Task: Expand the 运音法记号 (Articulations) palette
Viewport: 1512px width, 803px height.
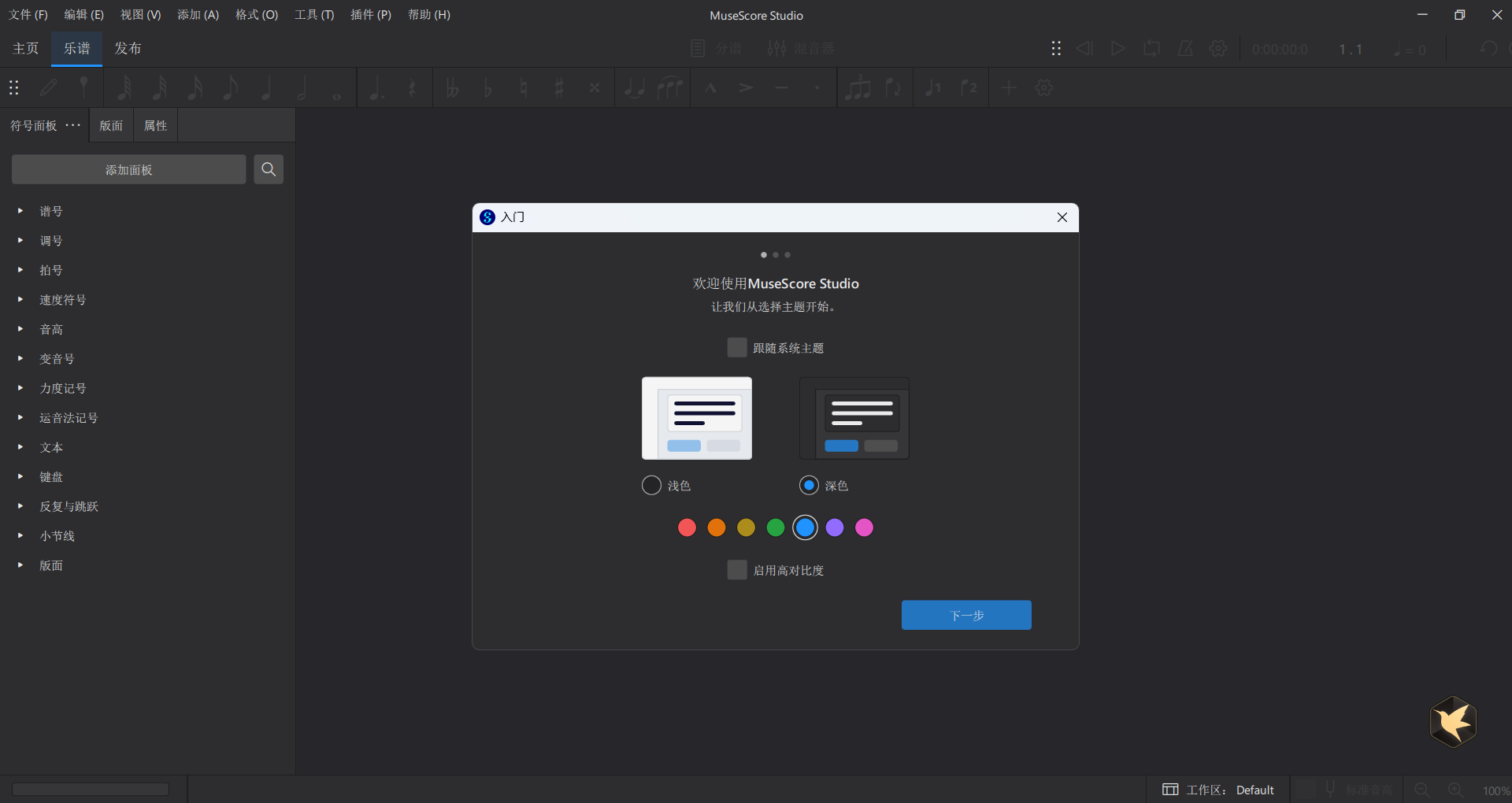Action: pos(20,417)
